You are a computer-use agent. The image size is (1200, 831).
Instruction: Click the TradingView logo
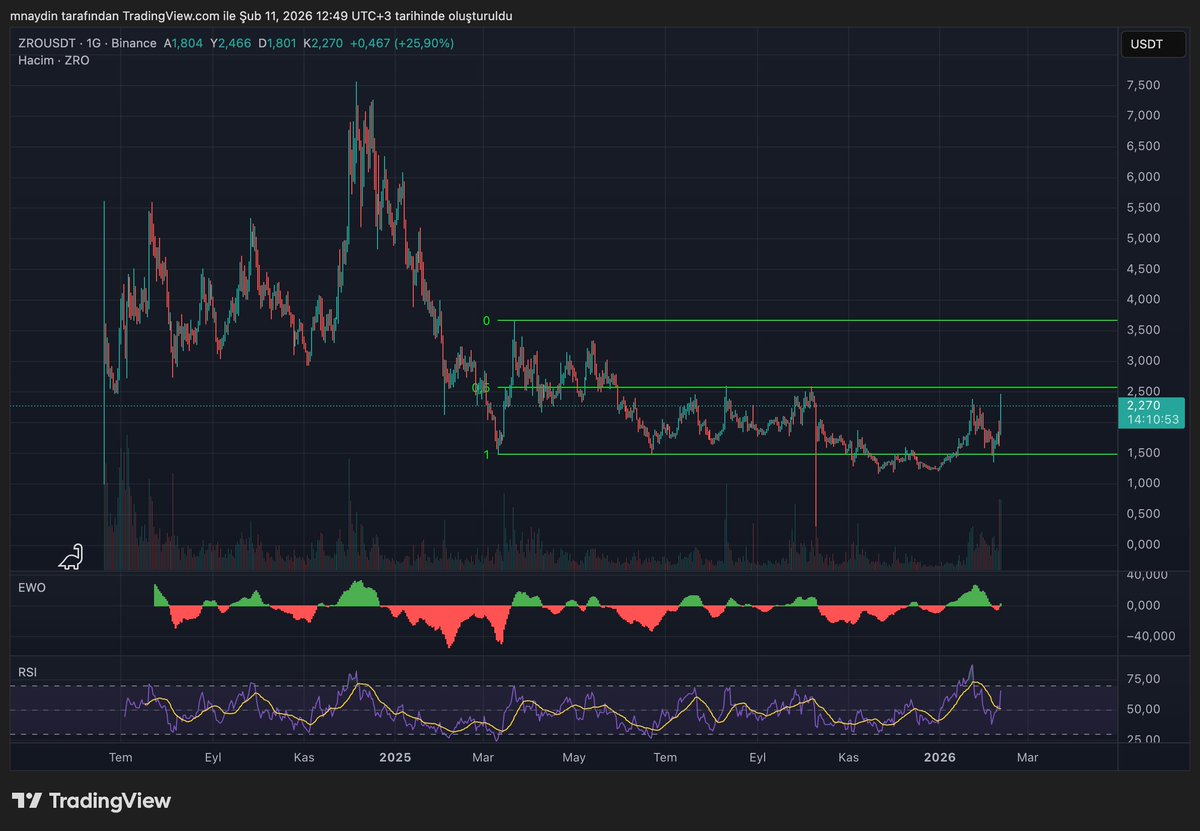point(91,801)
